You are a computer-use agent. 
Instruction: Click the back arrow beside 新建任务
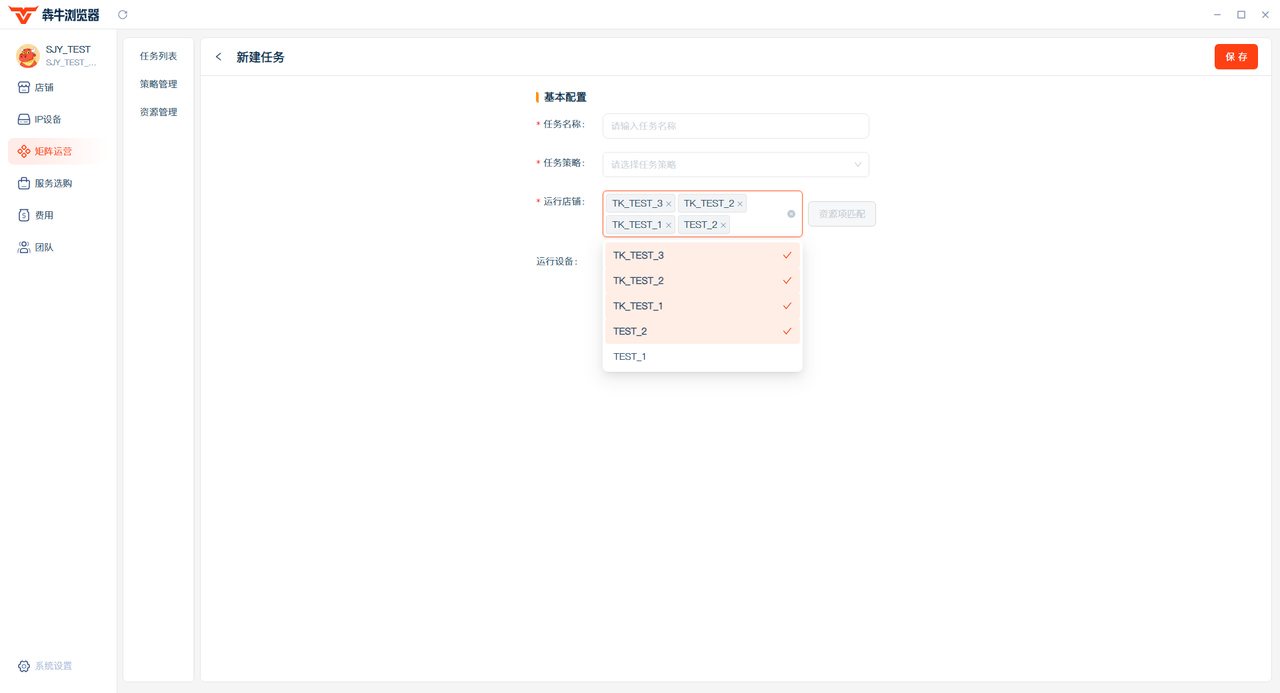coord(219,57)
